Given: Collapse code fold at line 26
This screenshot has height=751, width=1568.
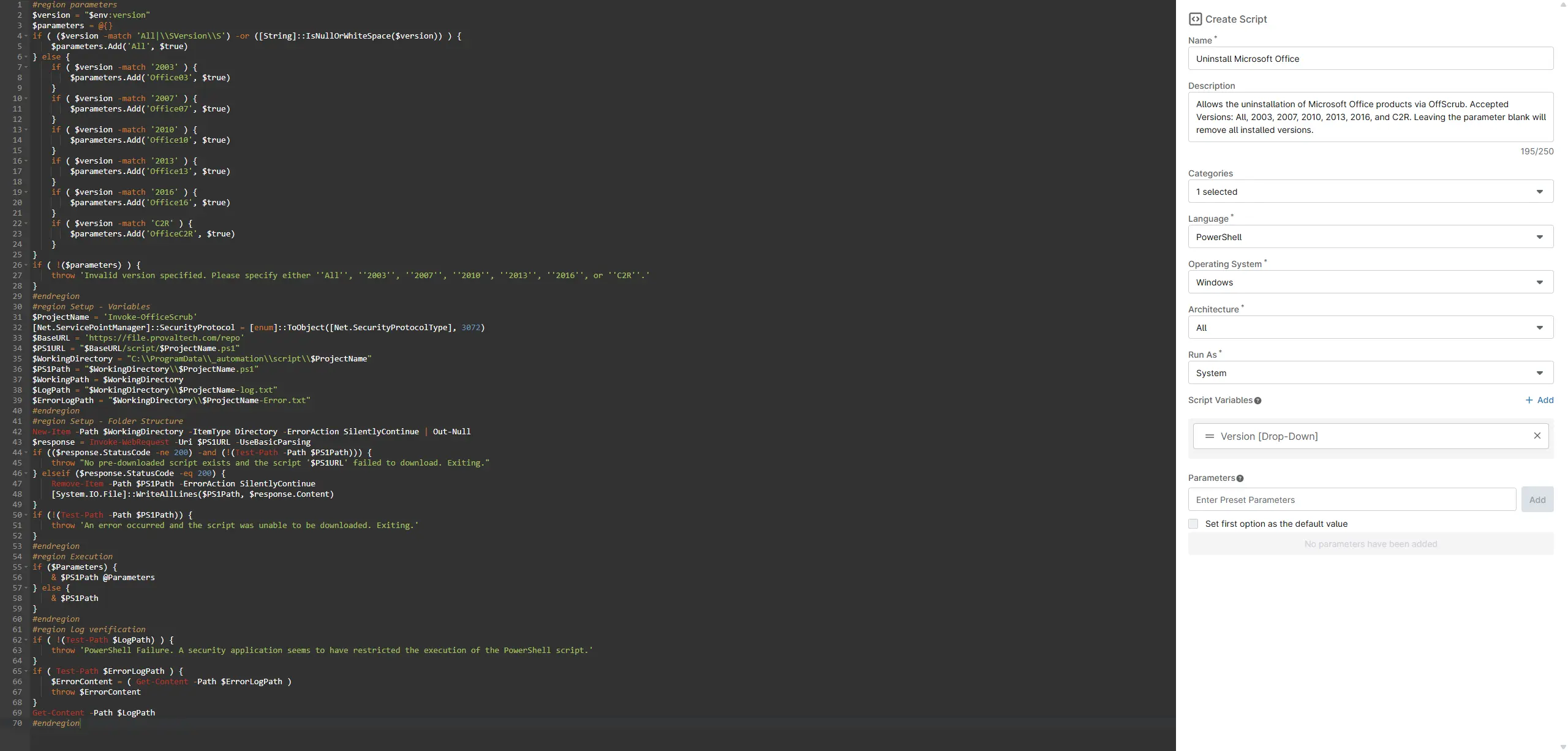Looking at the screenshot, I should tap(26, 265).
